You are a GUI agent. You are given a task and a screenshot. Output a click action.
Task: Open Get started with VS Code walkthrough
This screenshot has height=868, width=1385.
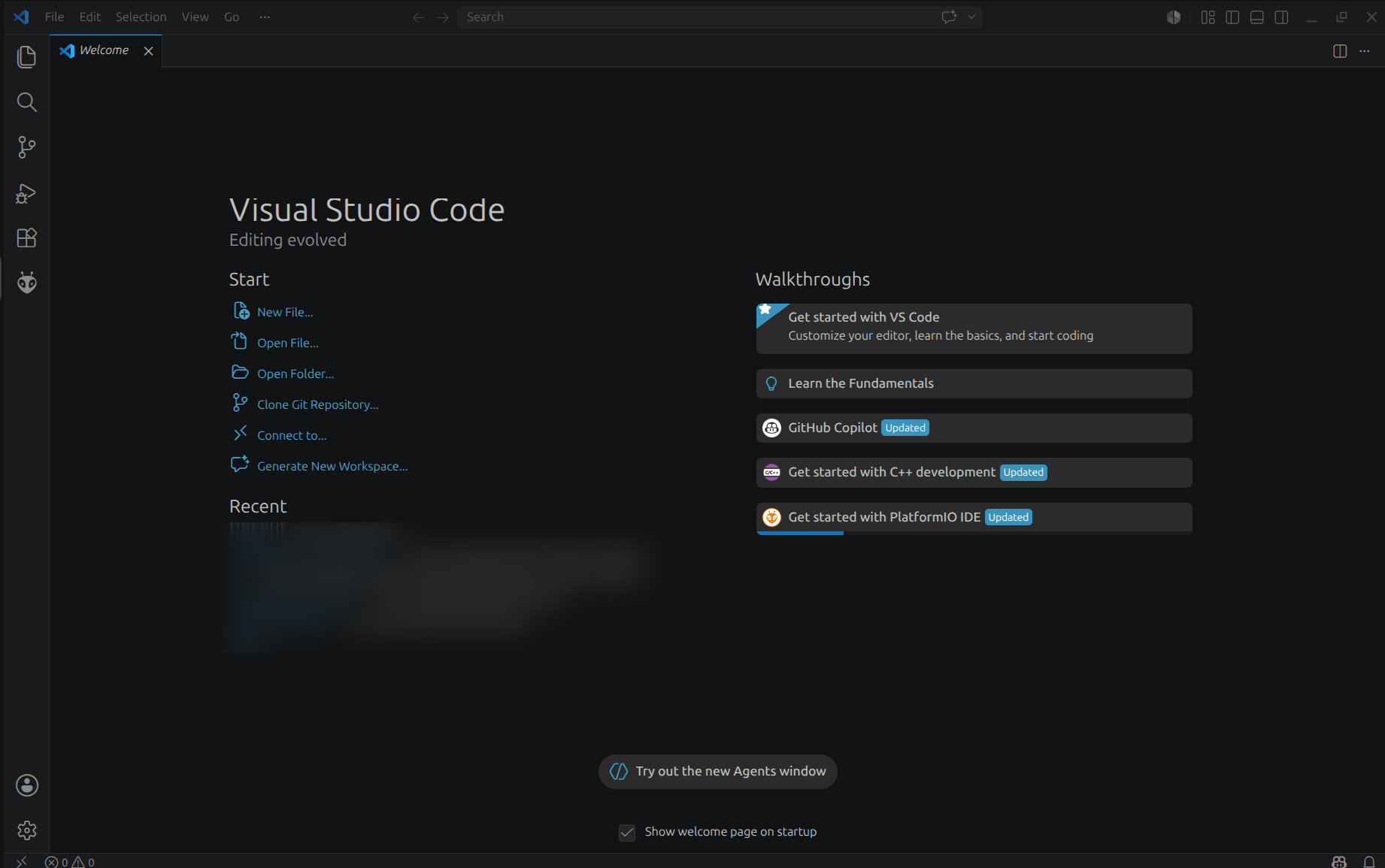point(974,328)
